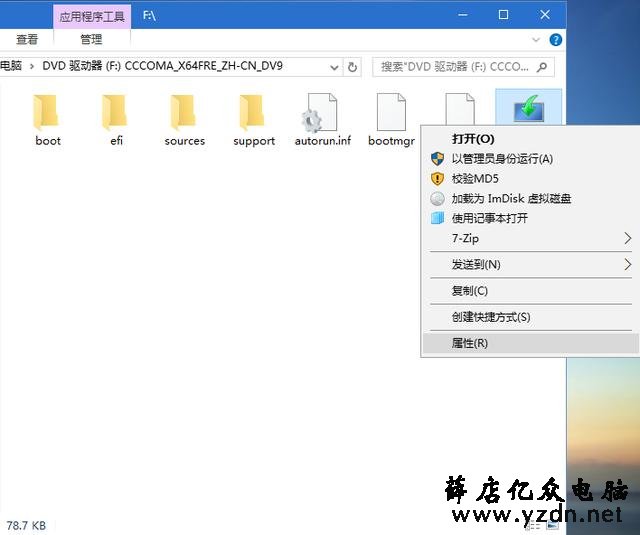Choose 以管理员身份运行(A)

(x=530, y=159)
